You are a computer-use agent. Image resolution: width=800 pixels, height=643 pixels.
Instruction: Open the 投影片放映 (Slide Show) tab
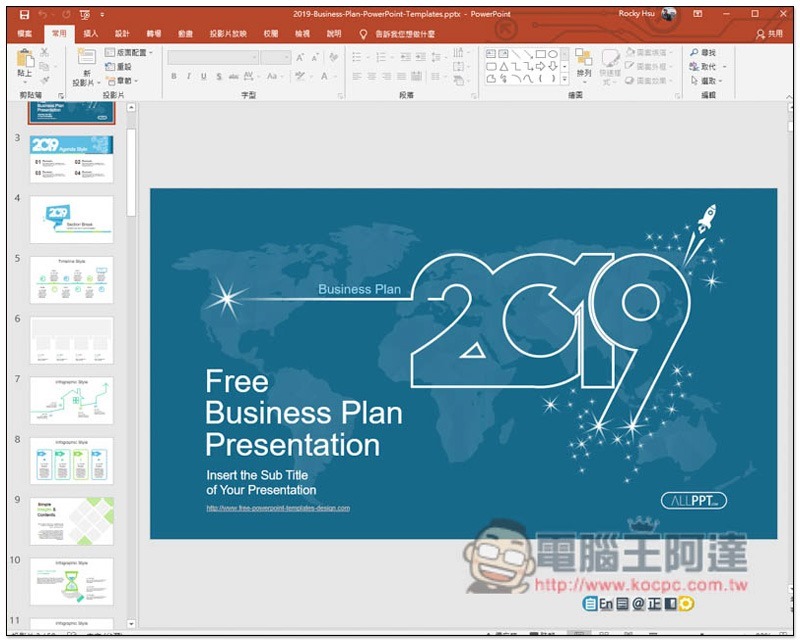228,34
